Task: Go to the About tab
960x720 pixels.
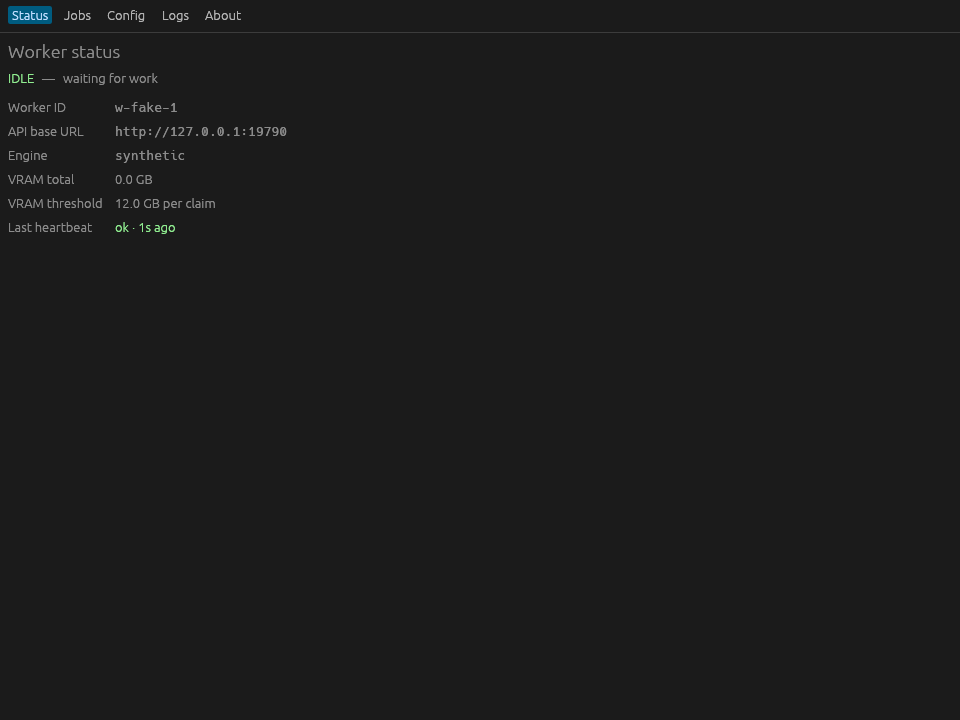Action: 223,15
